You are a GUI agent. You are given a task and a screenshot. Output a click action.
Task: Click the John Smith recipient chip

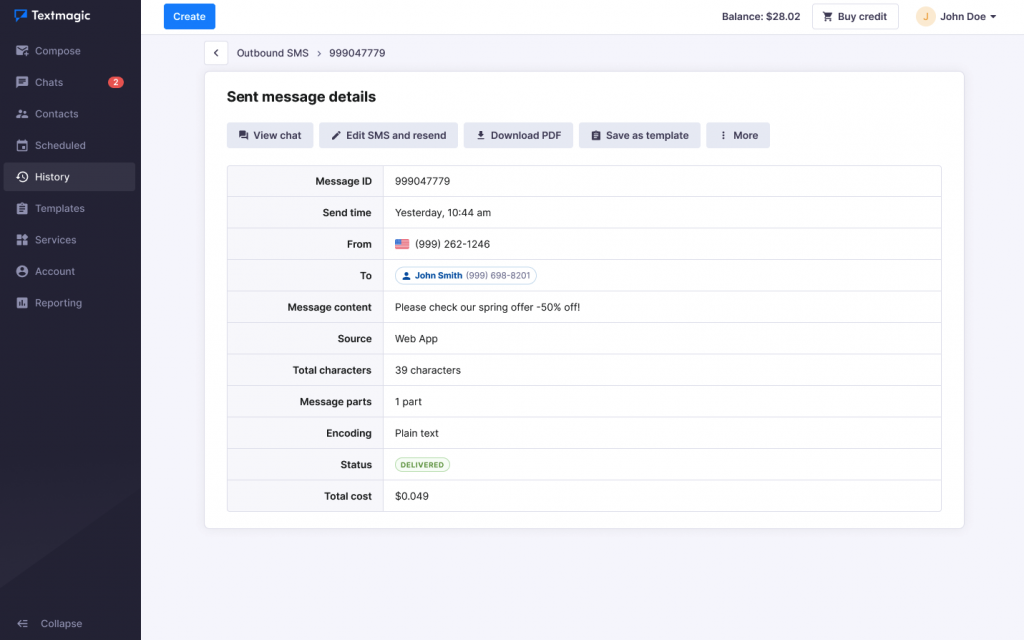(x=466, y=275)
